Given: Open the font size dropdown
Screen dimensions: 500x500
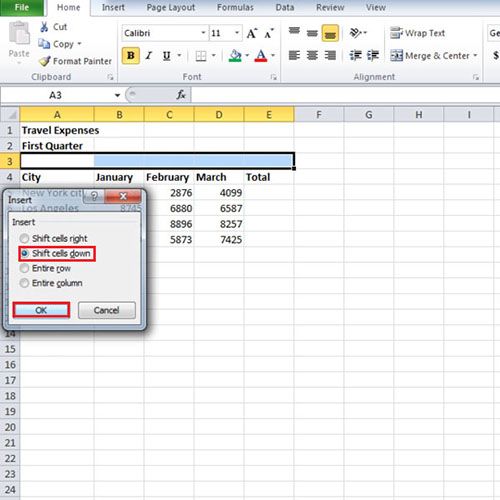Looking at the screenshot, I should (x=237, y=33).
